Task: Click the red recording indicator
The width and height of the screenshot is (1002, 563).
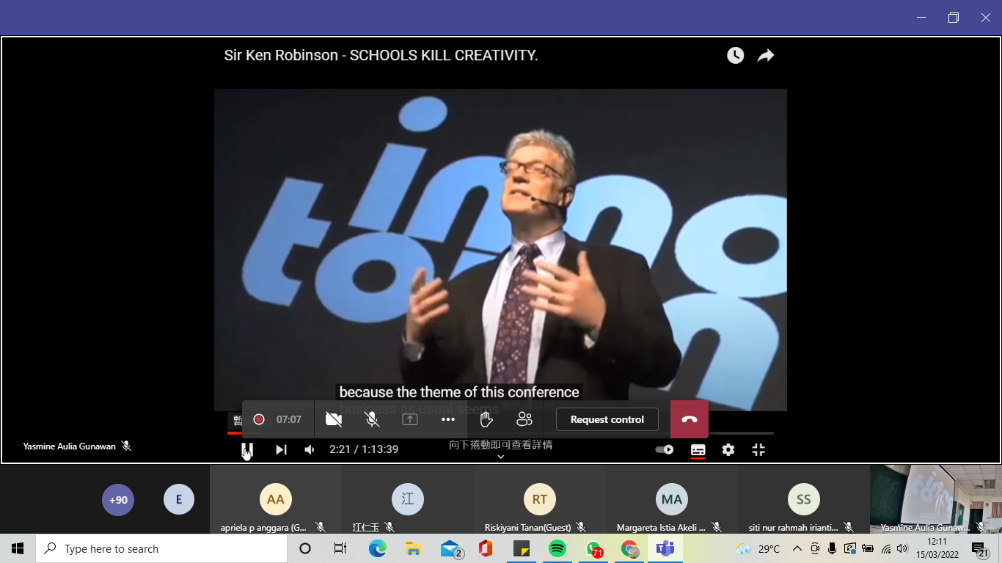Action: [259, 419]
